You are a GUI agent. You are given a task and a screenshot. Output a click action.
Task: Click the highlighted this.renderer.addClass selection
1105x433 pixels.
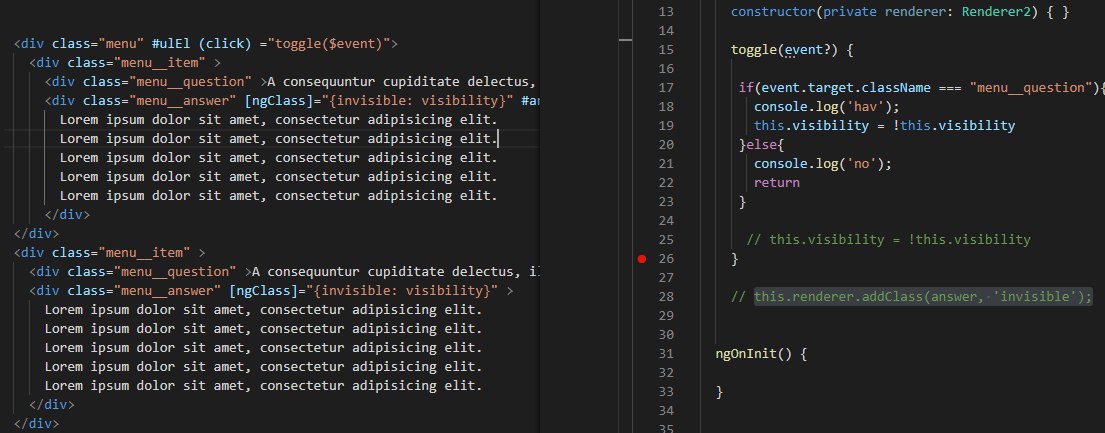922,297
